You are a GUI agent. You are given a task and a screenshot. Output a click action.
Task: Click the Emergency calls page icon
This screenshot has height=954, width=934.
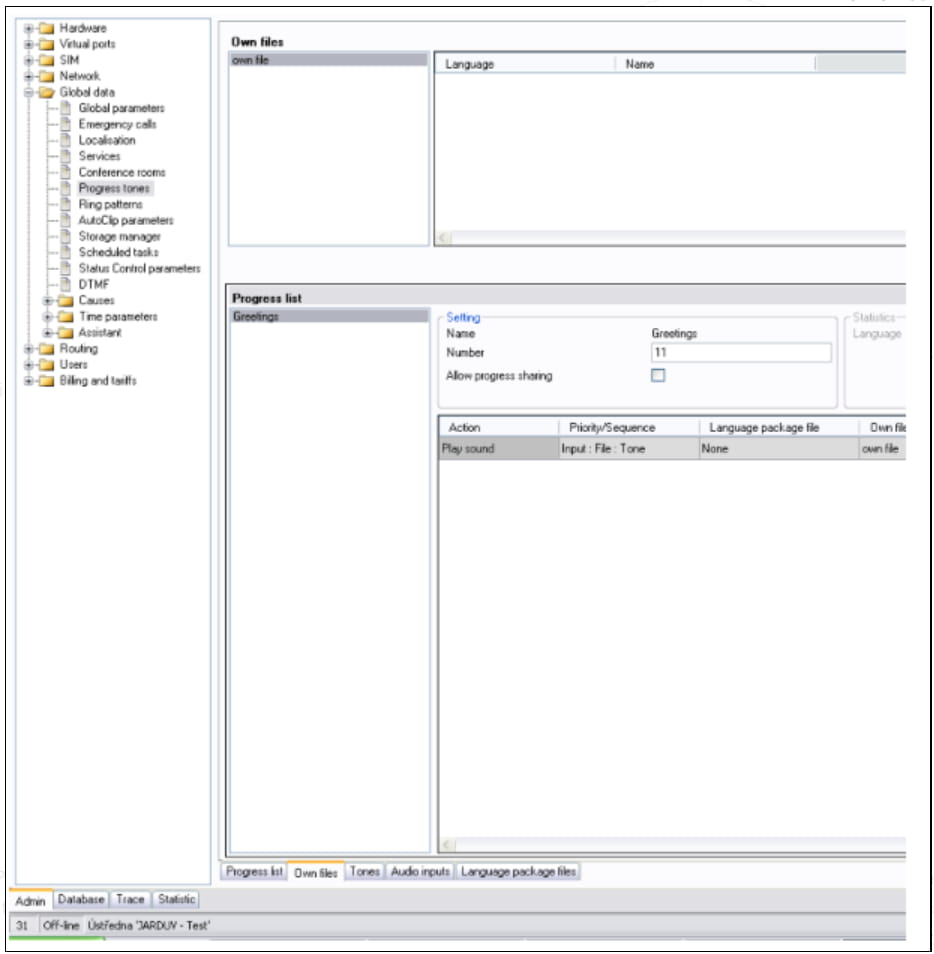point(66,124)
